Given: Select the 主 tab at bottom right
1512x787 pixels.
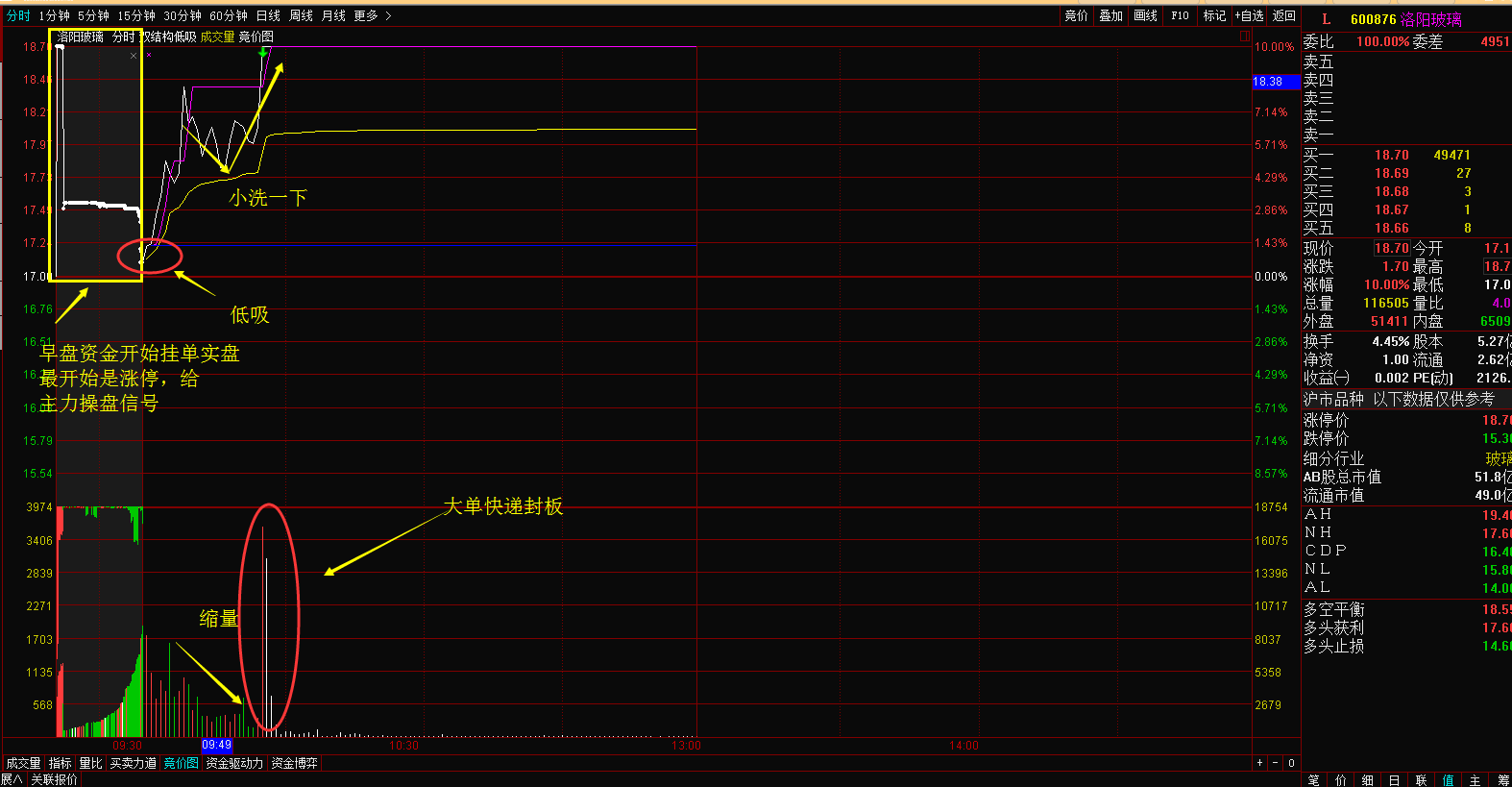Looking at the screenshot, I should pyautogui.click(x=1475, y=780).
